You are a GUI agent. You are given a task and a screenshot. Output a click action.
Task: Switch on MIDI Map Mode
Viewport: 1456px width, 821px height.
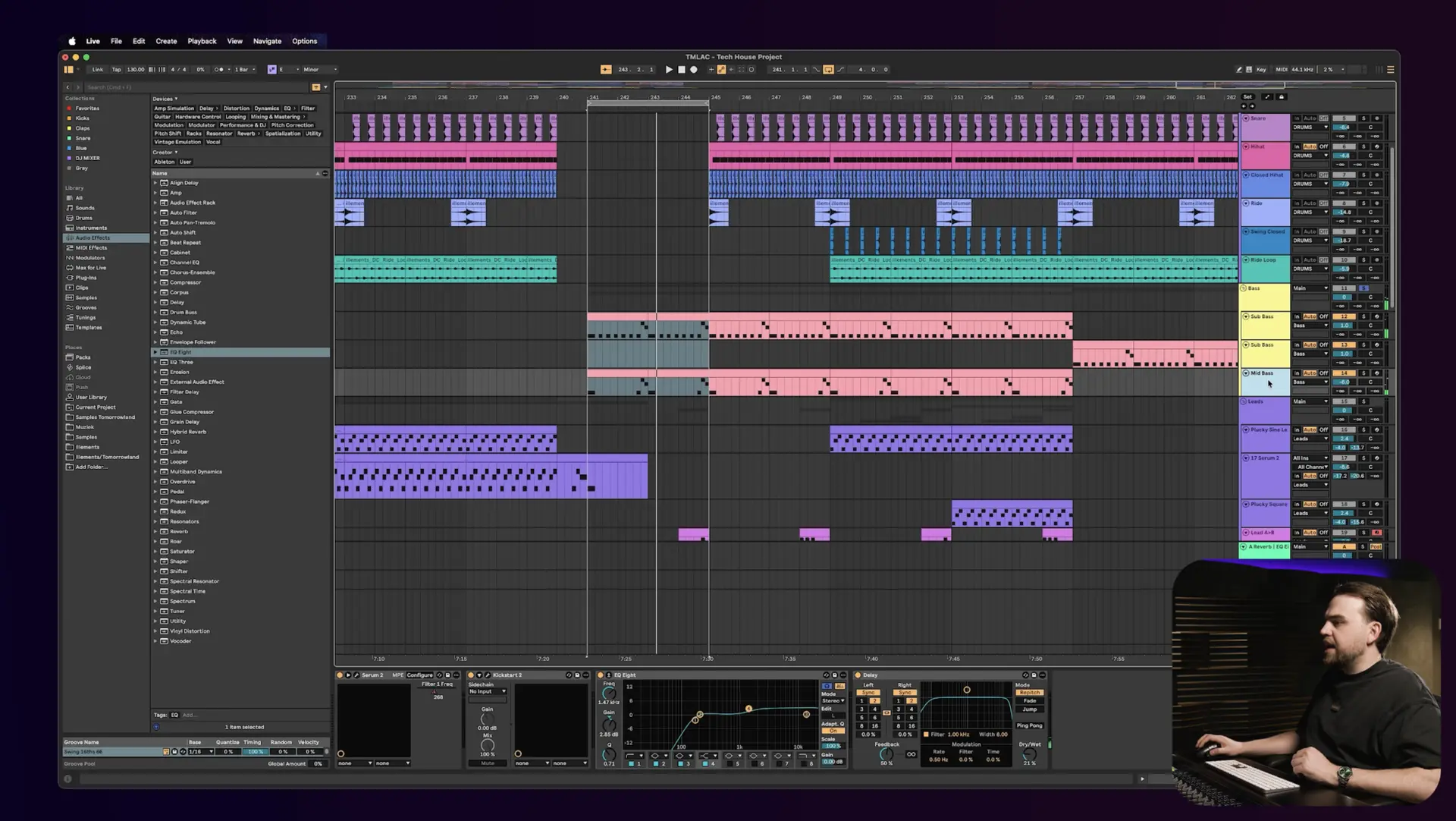(1281, 70)
